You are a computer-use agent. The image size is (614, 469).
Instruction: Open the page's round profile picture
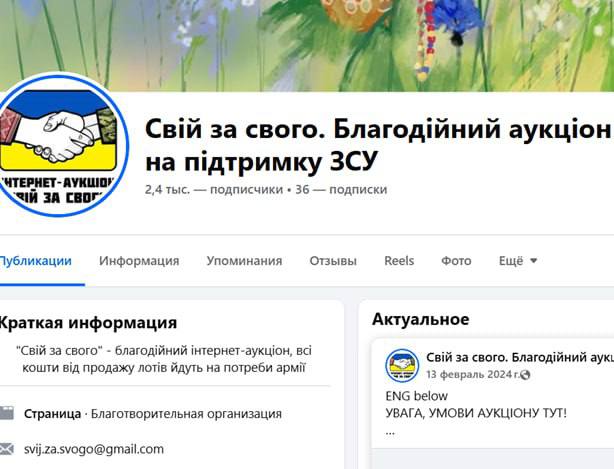(60, 144)
